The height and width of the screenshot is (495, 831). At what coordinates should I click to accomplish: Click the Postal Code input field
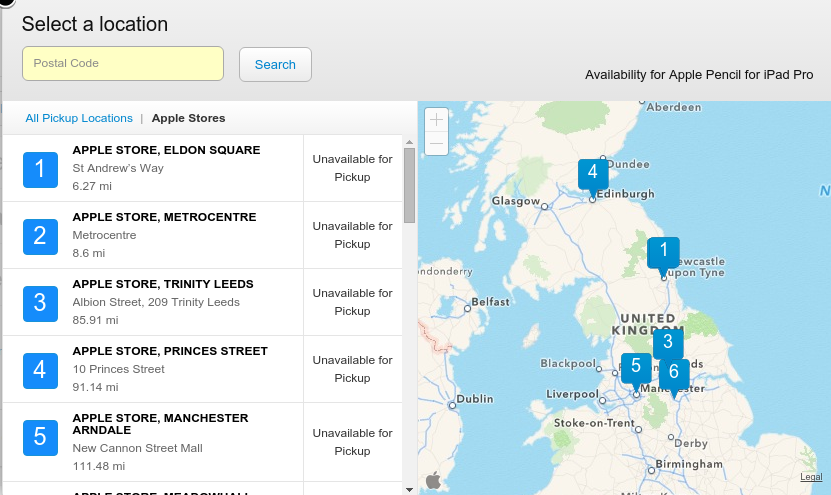123,64
